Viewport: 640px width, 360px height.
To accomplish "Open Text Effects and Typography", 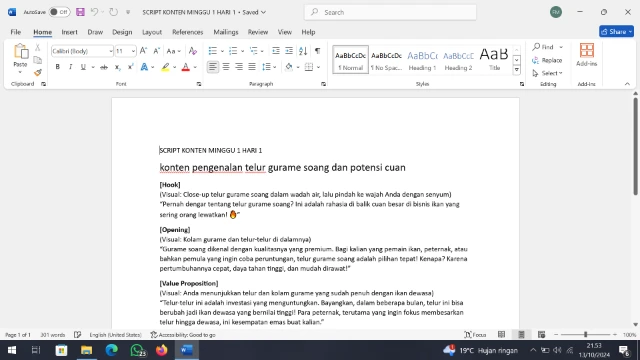I will tap(144, 67).
